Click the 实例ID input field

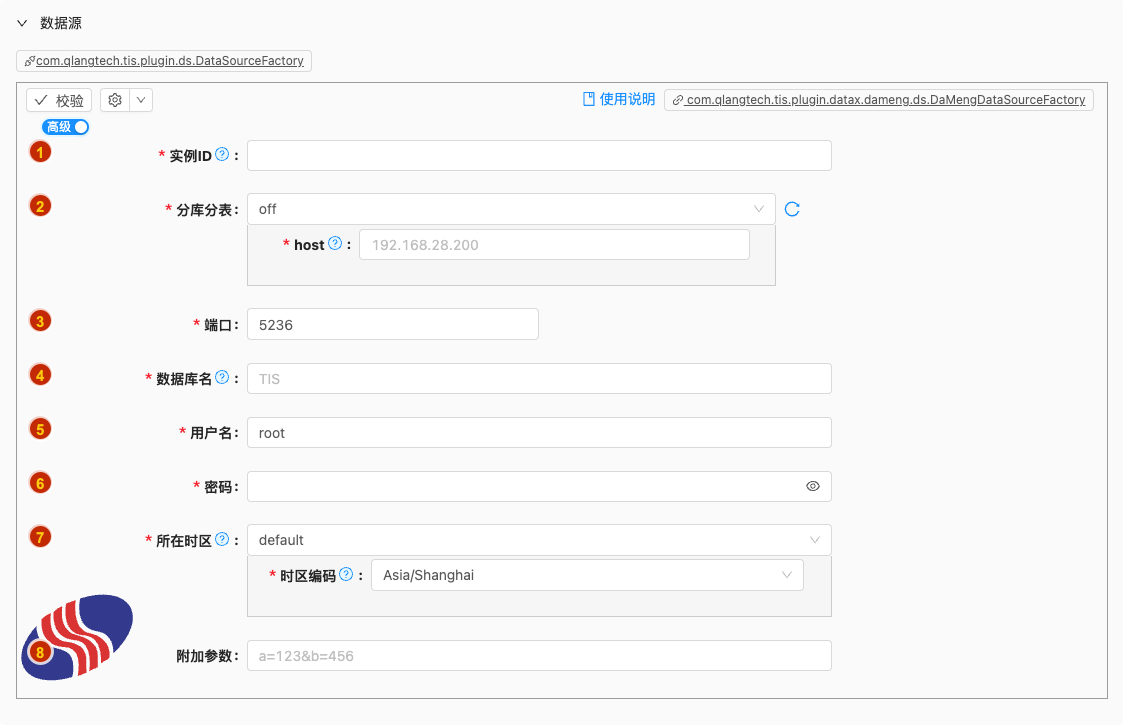click(x=539, y=156)
